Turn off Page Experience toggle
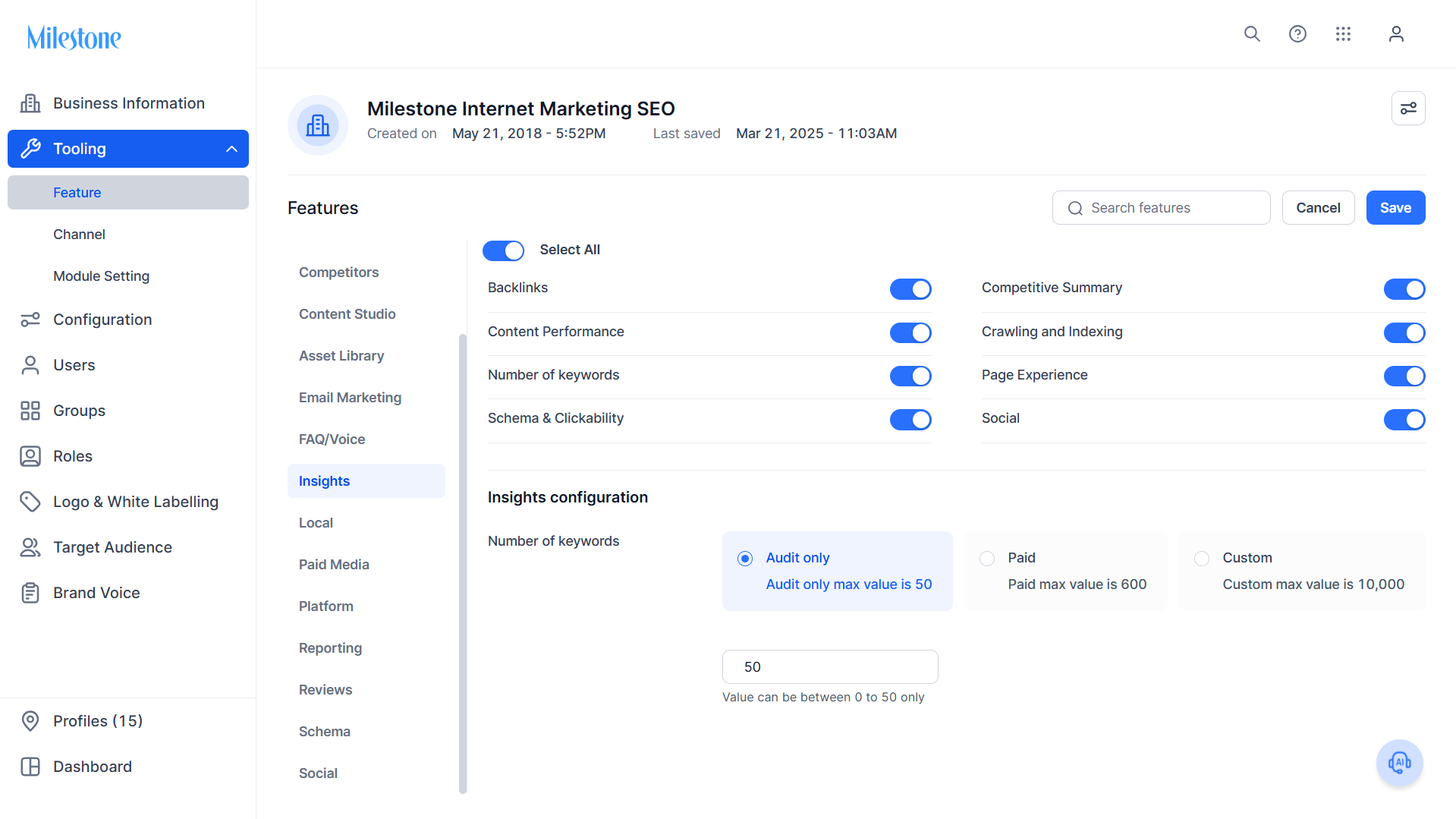The width and height of the screenshot is (1456, 819). [x=1404, y=376]
